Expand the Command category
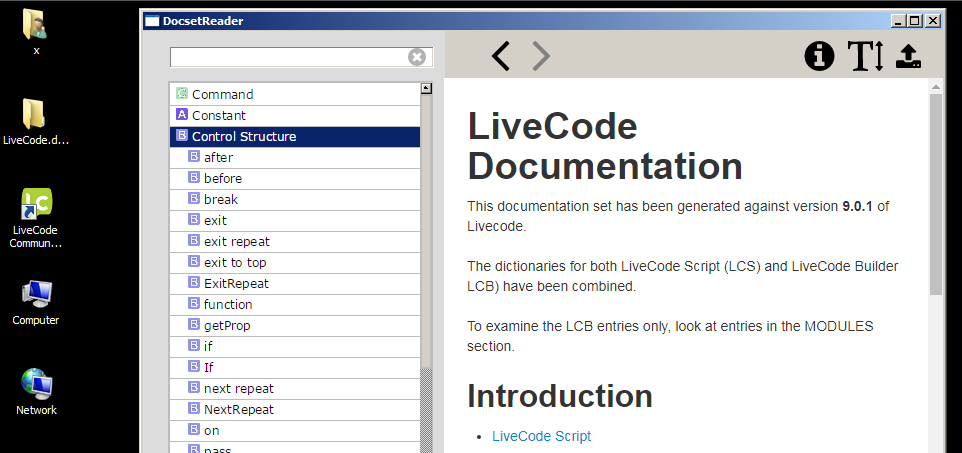The height and width of the screenshot is (453, 962). [222, 94]
